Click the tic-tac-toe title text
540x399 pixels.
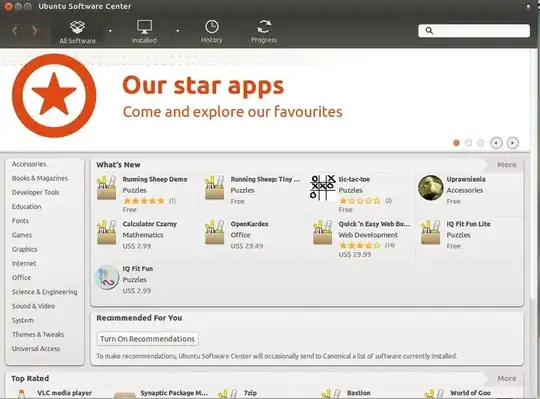coord(354,179)
